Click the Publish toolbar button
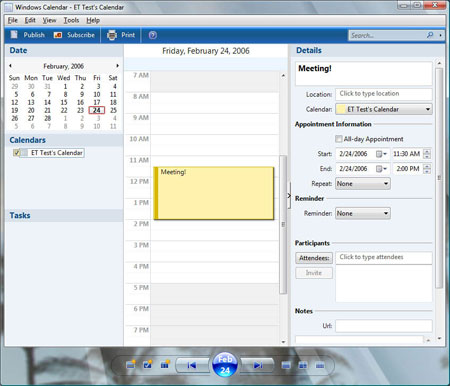The height and width of the screenshot is (386, 450). (28, 35)
